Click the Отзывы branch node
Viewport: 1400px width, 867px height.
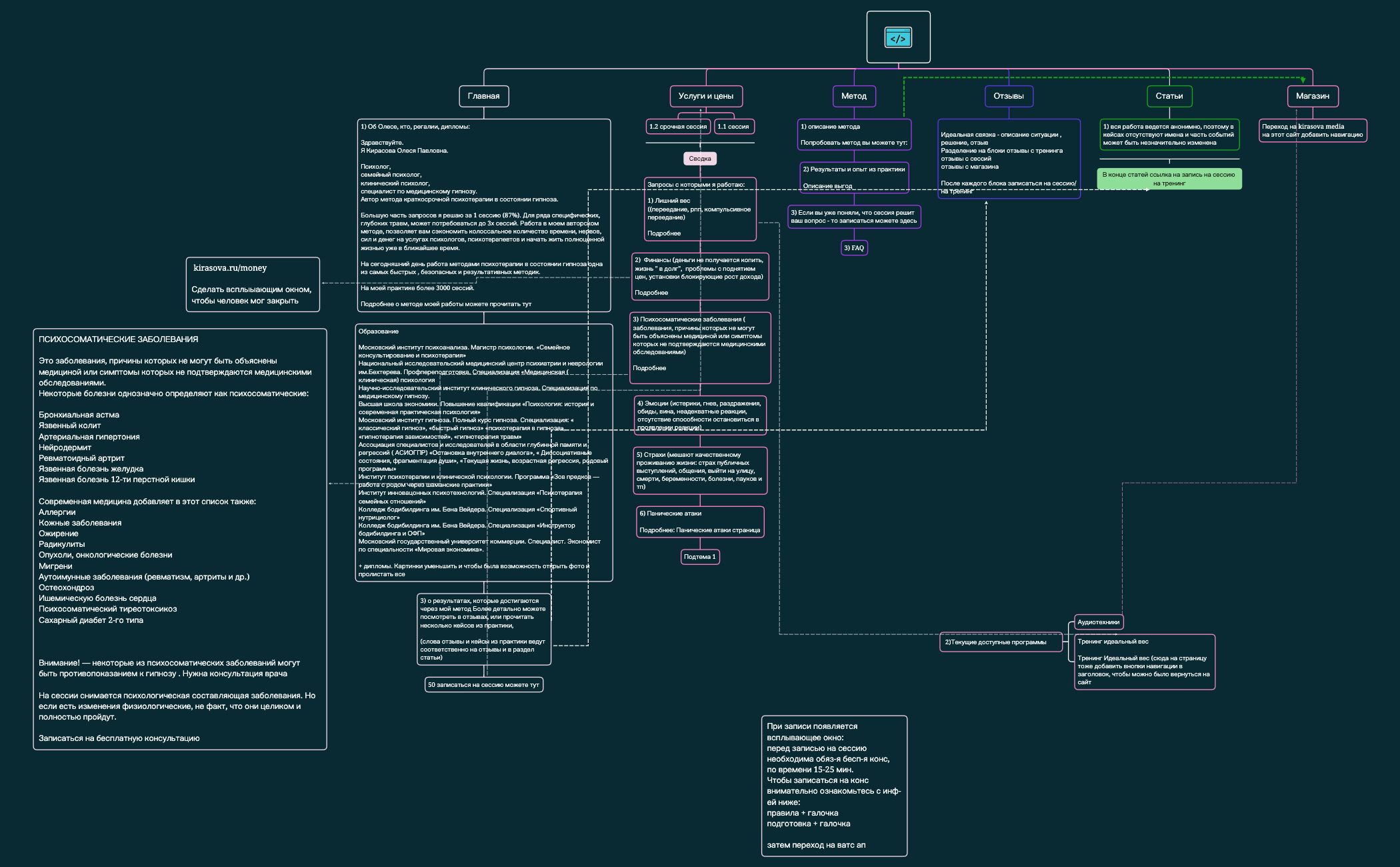(1010, 96)
